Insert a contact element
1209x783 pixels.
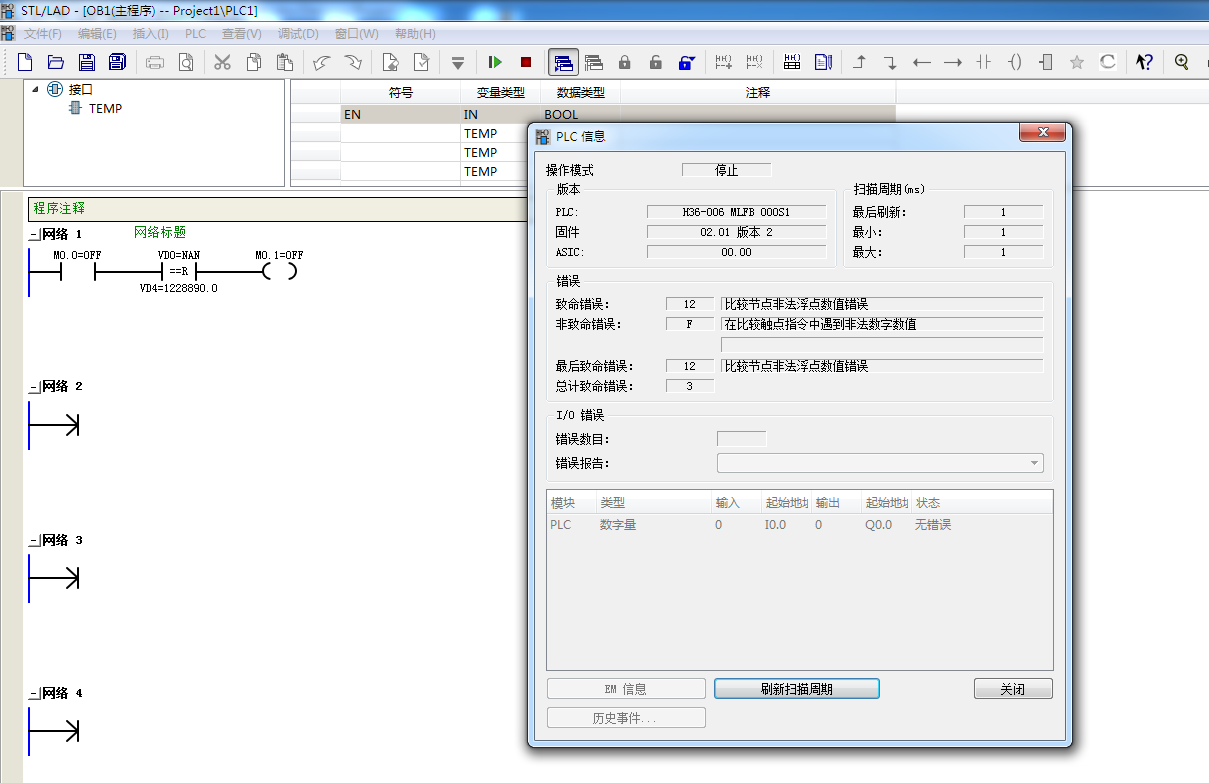[x=984, y=62]
